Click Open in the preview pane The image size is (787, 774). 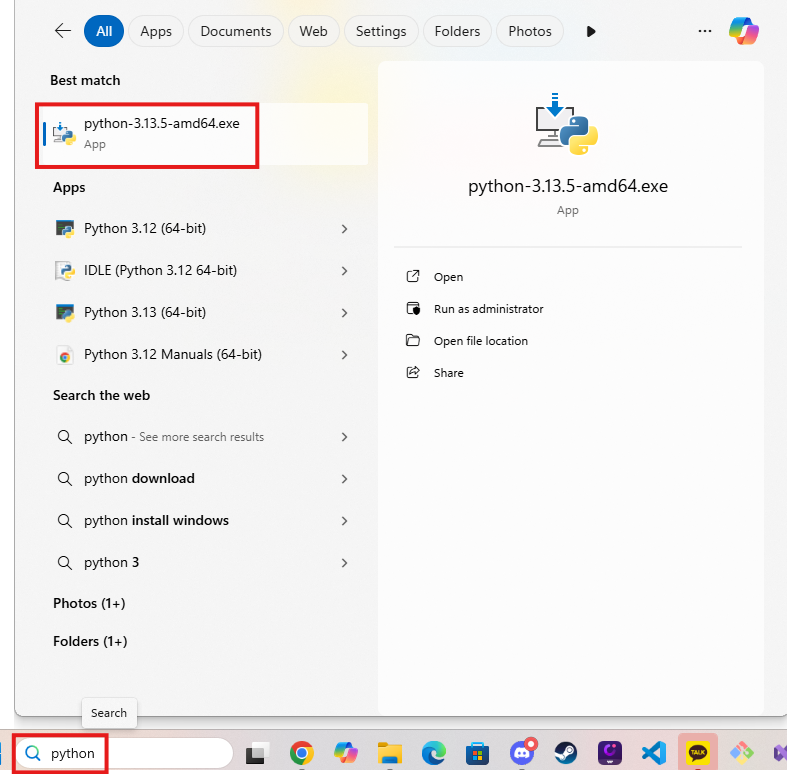point(449,277)
